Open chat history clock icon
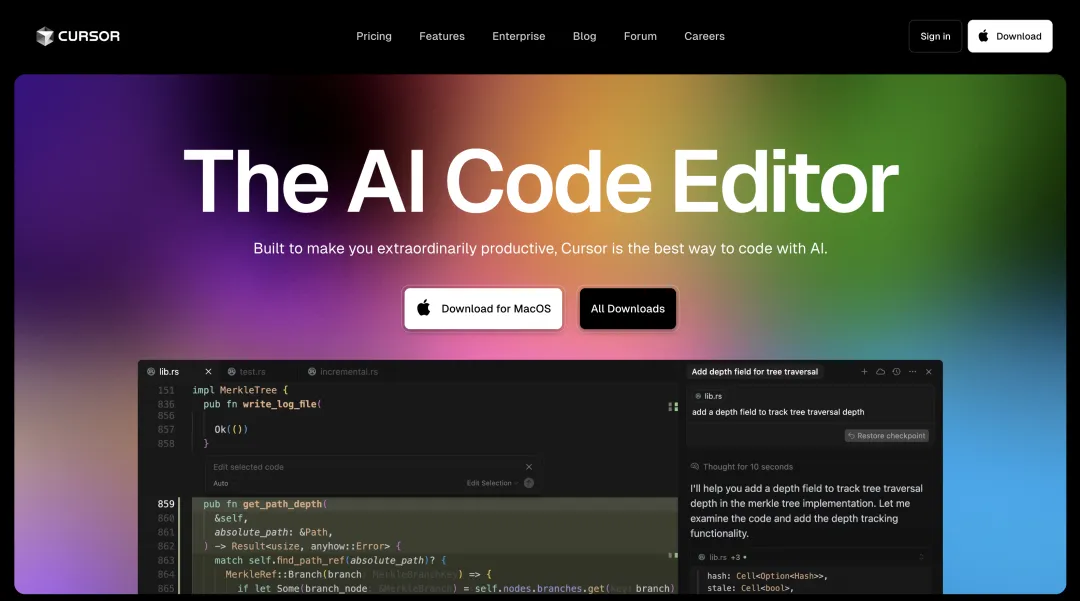1080x601 pixels. [896, 372]
